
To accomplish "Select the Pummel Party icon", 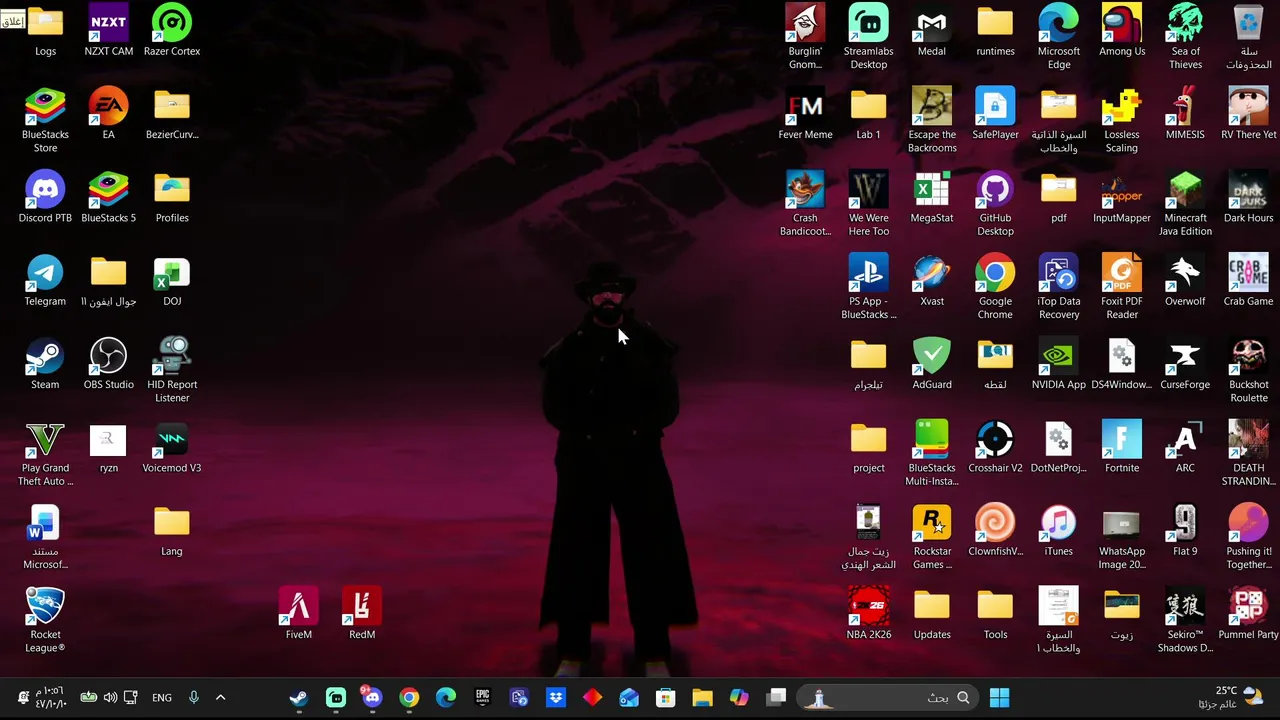I will pyautogui.click(x=1248, y=614).
